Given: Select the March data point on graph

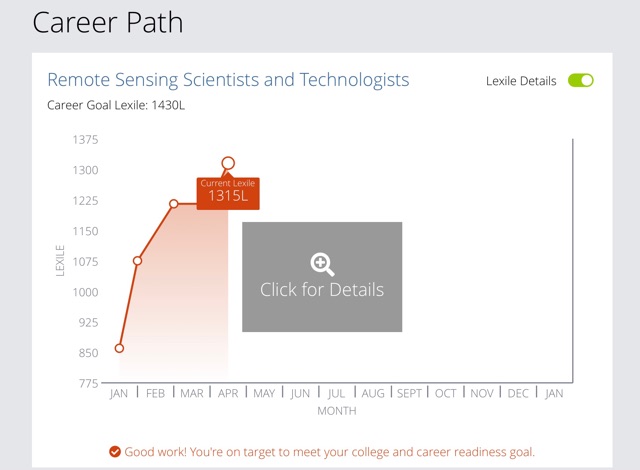Looking at the screenshot, I should click(x=173, y=204).
